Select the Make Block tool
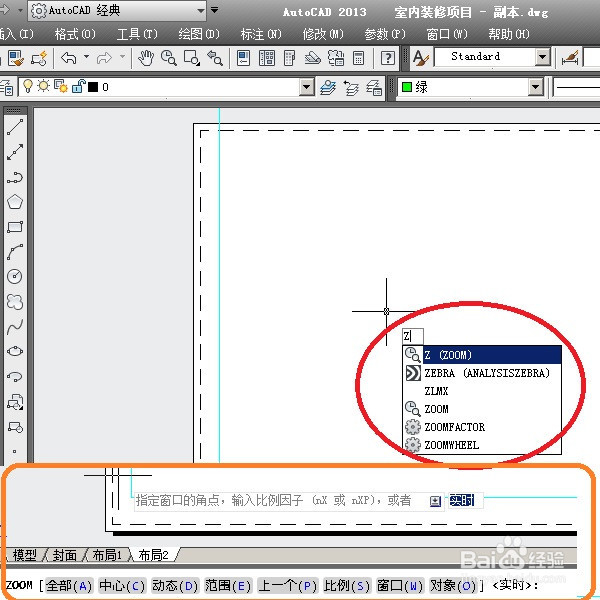Screen dimensions: 600x600 pos(15,427)
